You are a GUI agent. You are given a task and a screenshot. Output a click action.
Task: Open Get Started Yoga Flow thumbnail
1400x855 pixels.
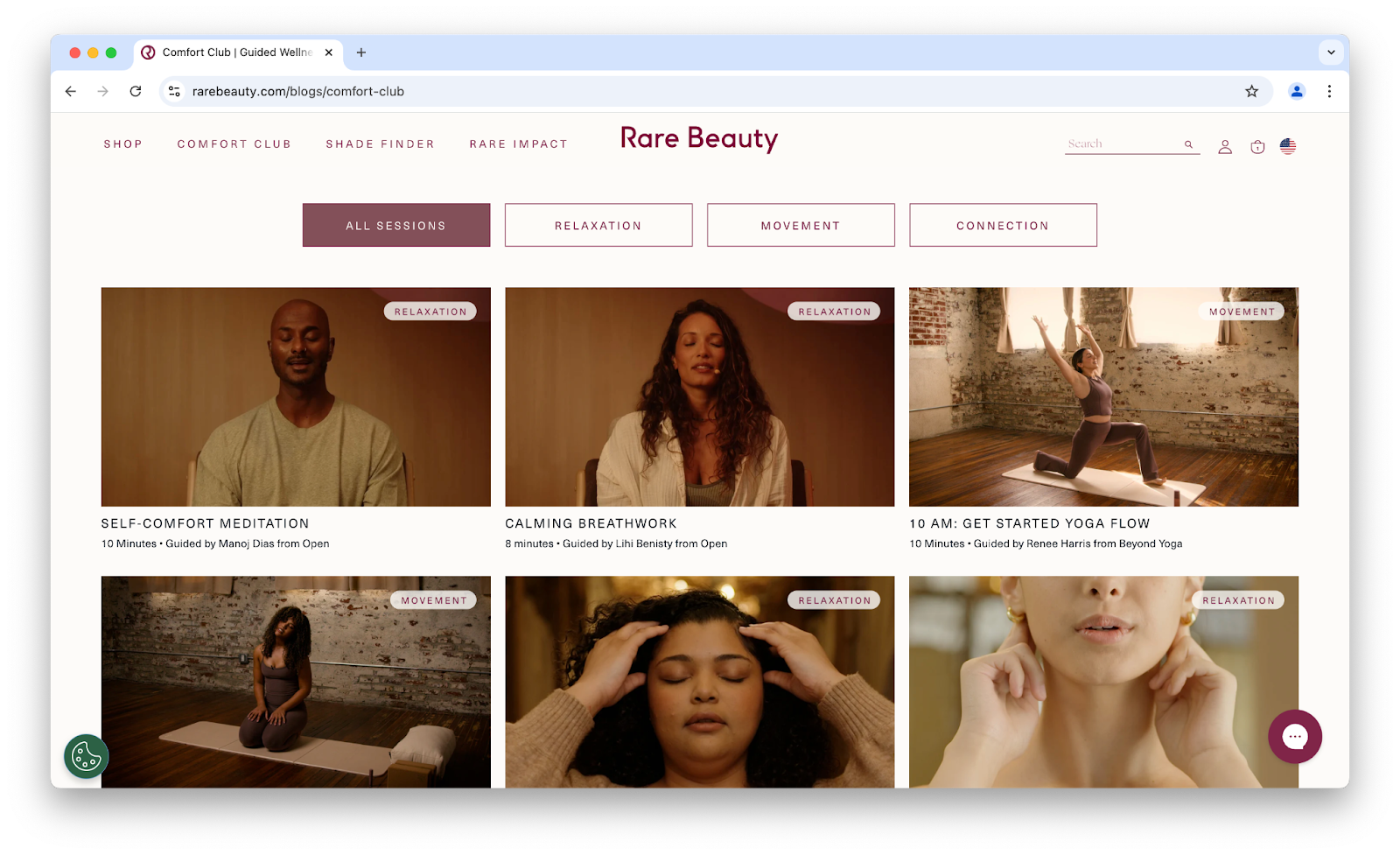tap(1103, 396)
